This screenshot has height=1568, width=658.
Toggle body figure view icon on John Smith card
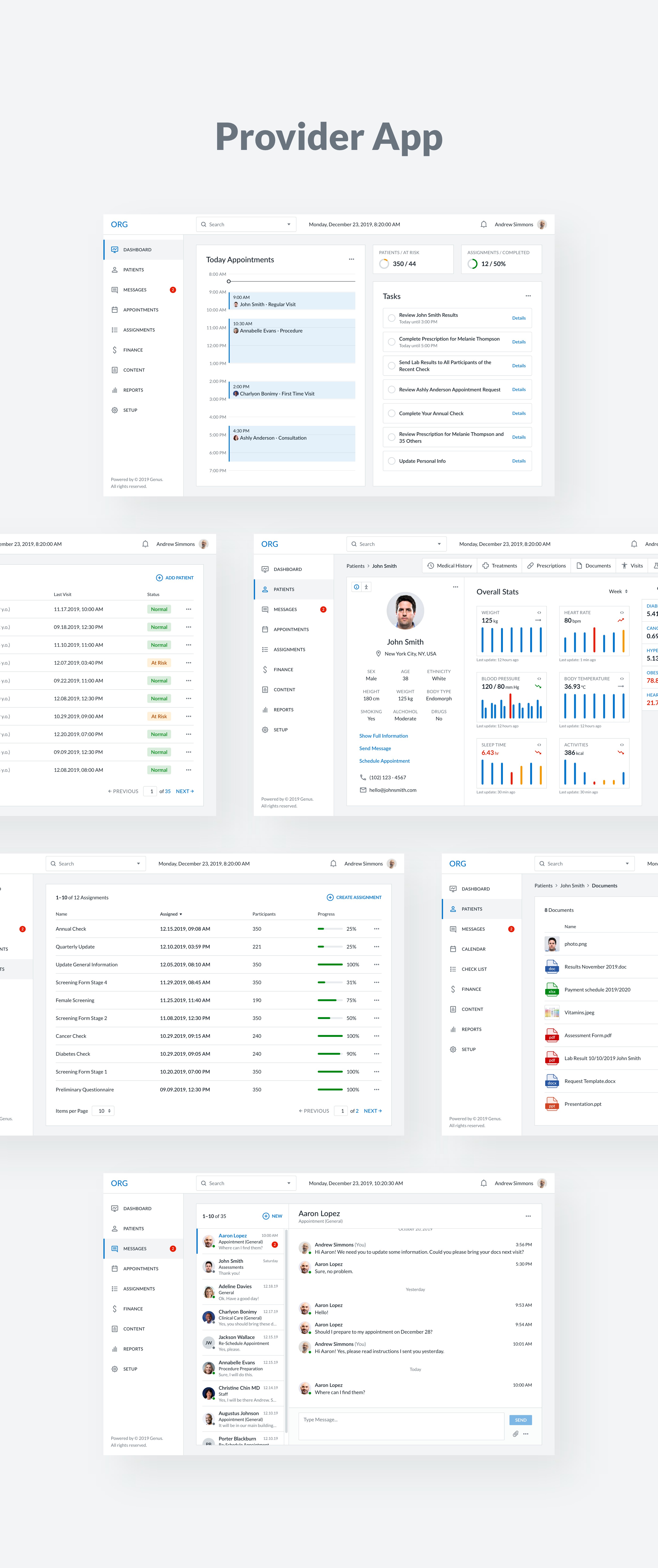point(366,587)
